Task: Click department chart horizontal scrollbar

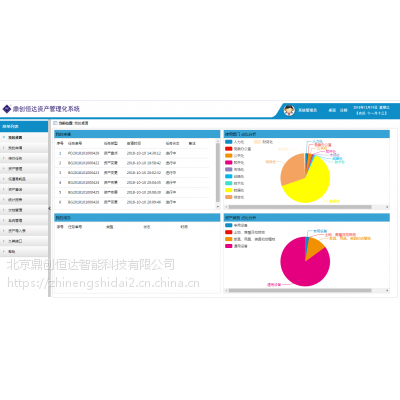Action: (300, 207)
